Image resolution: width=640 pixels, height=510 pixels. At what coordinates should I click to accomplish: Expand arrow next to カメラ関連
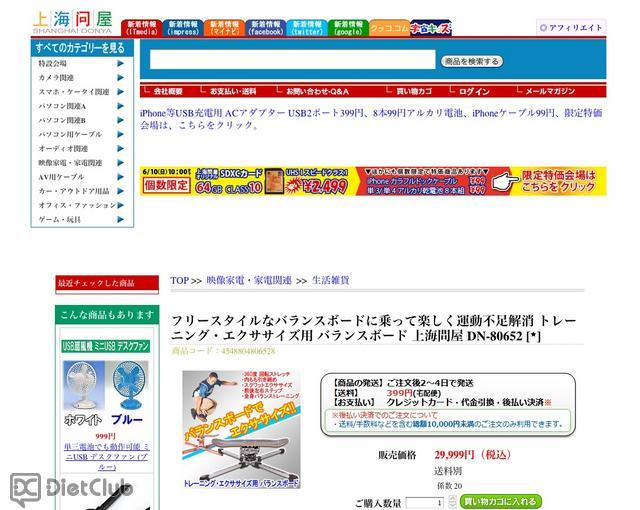pos(120,78)
